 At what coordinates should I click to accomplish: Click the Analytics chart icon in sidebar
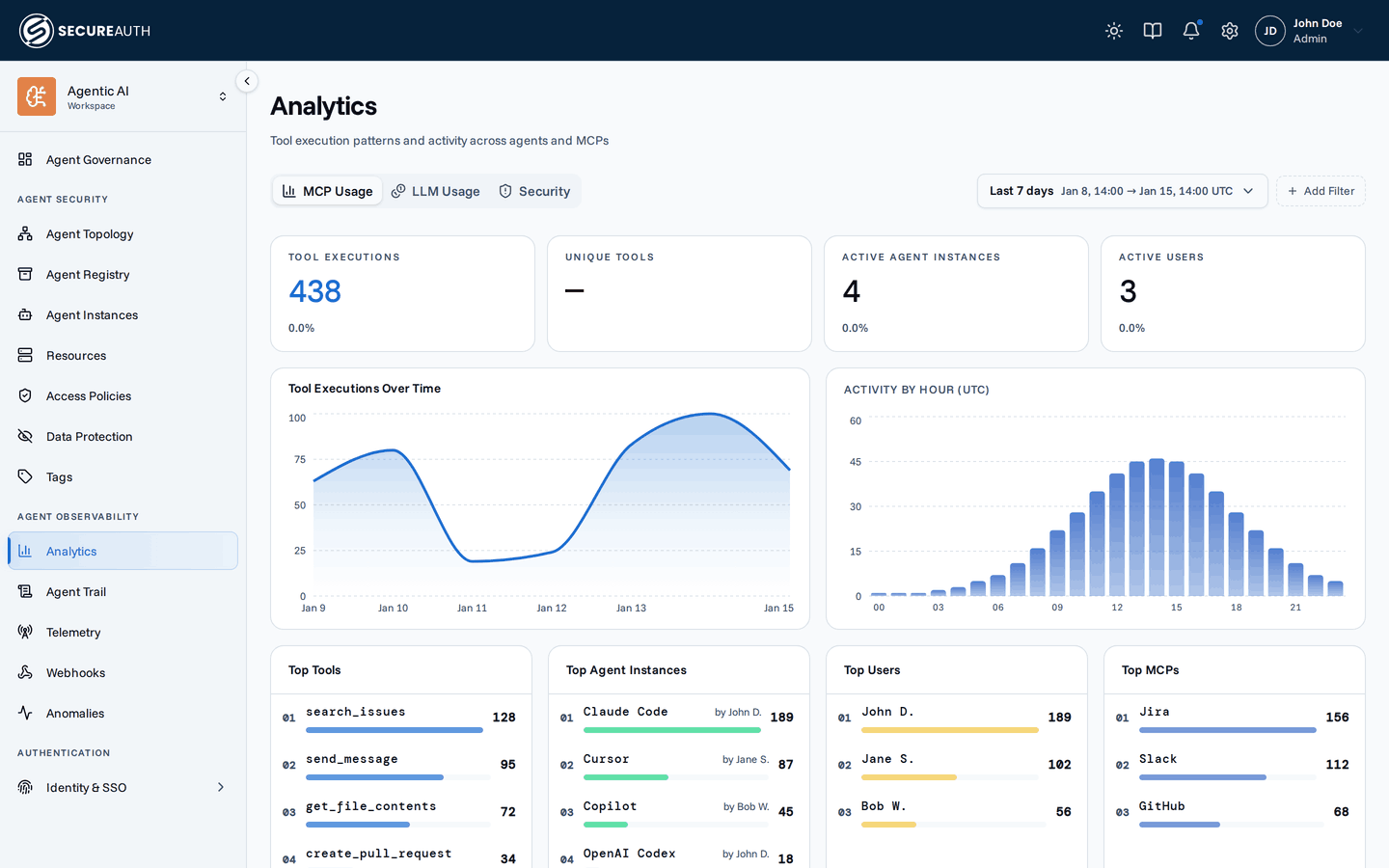(x=25, y=551)
